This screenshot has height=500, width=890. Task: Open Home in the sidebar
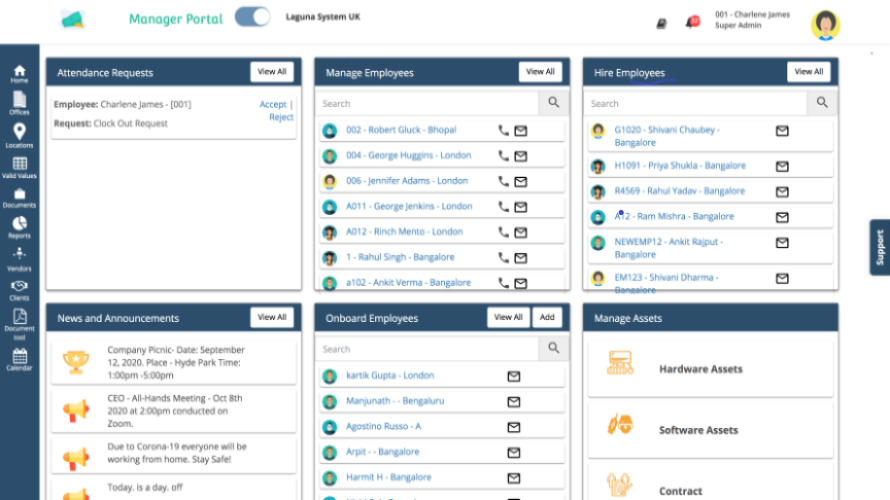click(x=19, y=74)
